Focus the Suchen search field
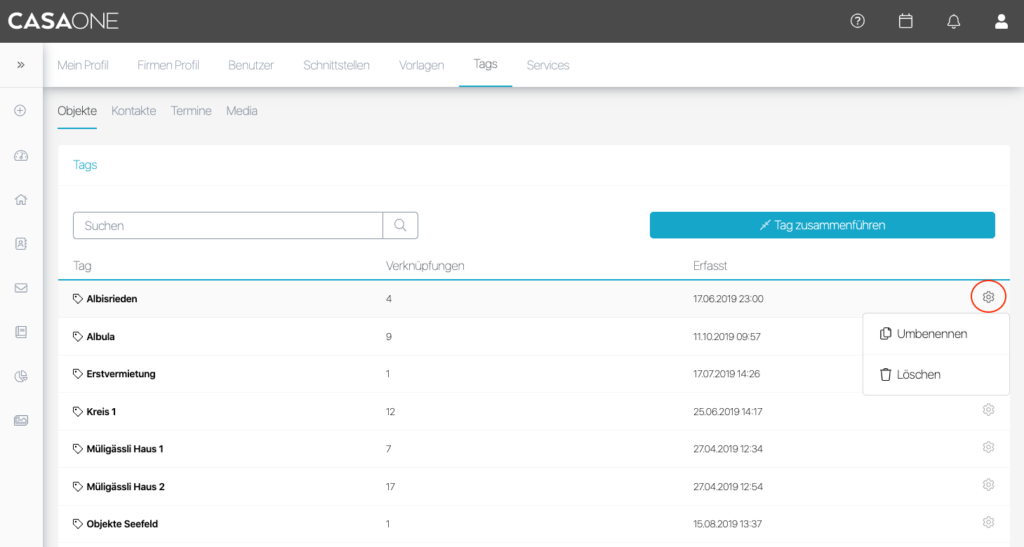The width and height of the screenshot is (1024, 547). (x=228, y=226)
